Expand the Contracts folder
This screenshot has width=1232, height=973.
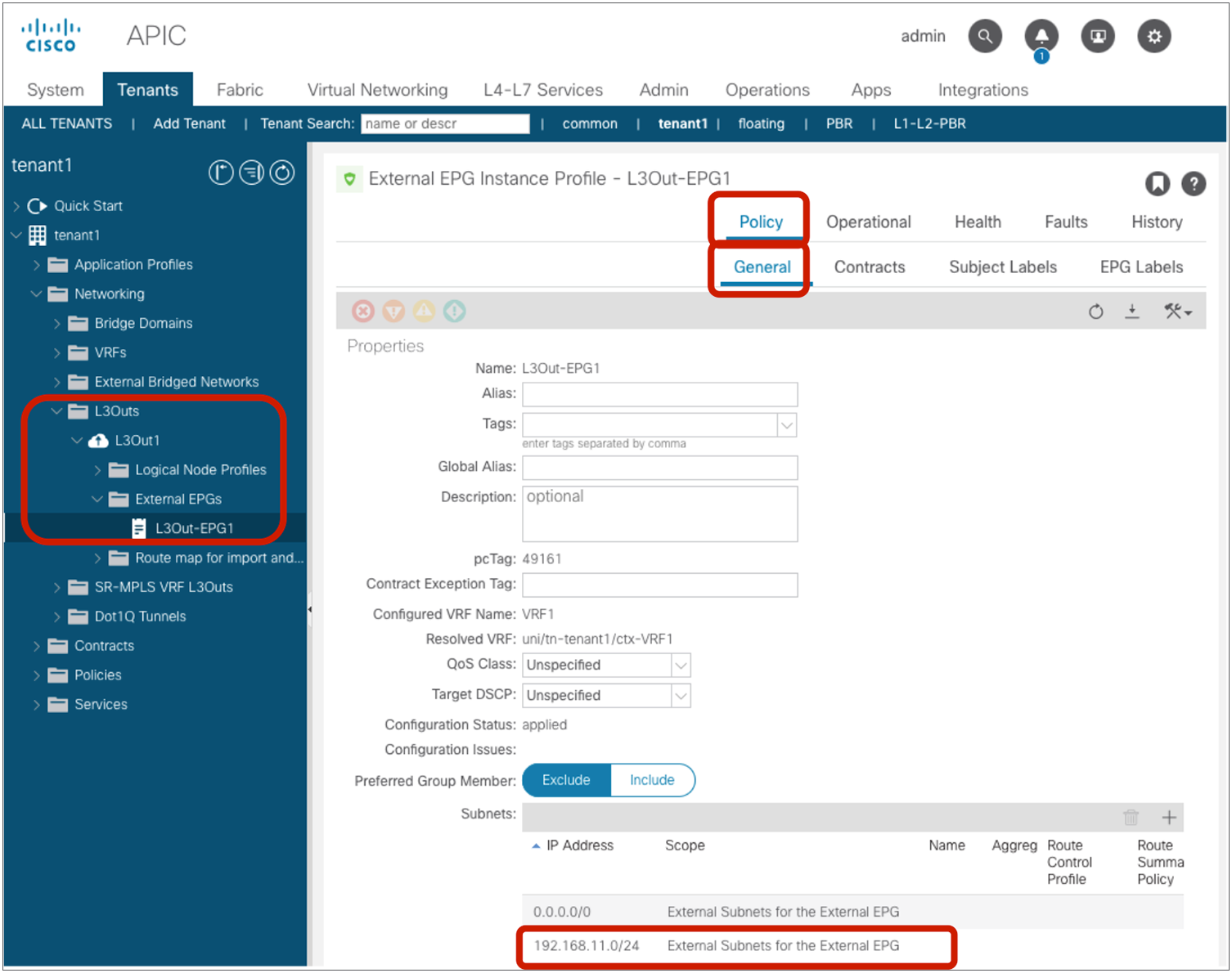point(36,646)
